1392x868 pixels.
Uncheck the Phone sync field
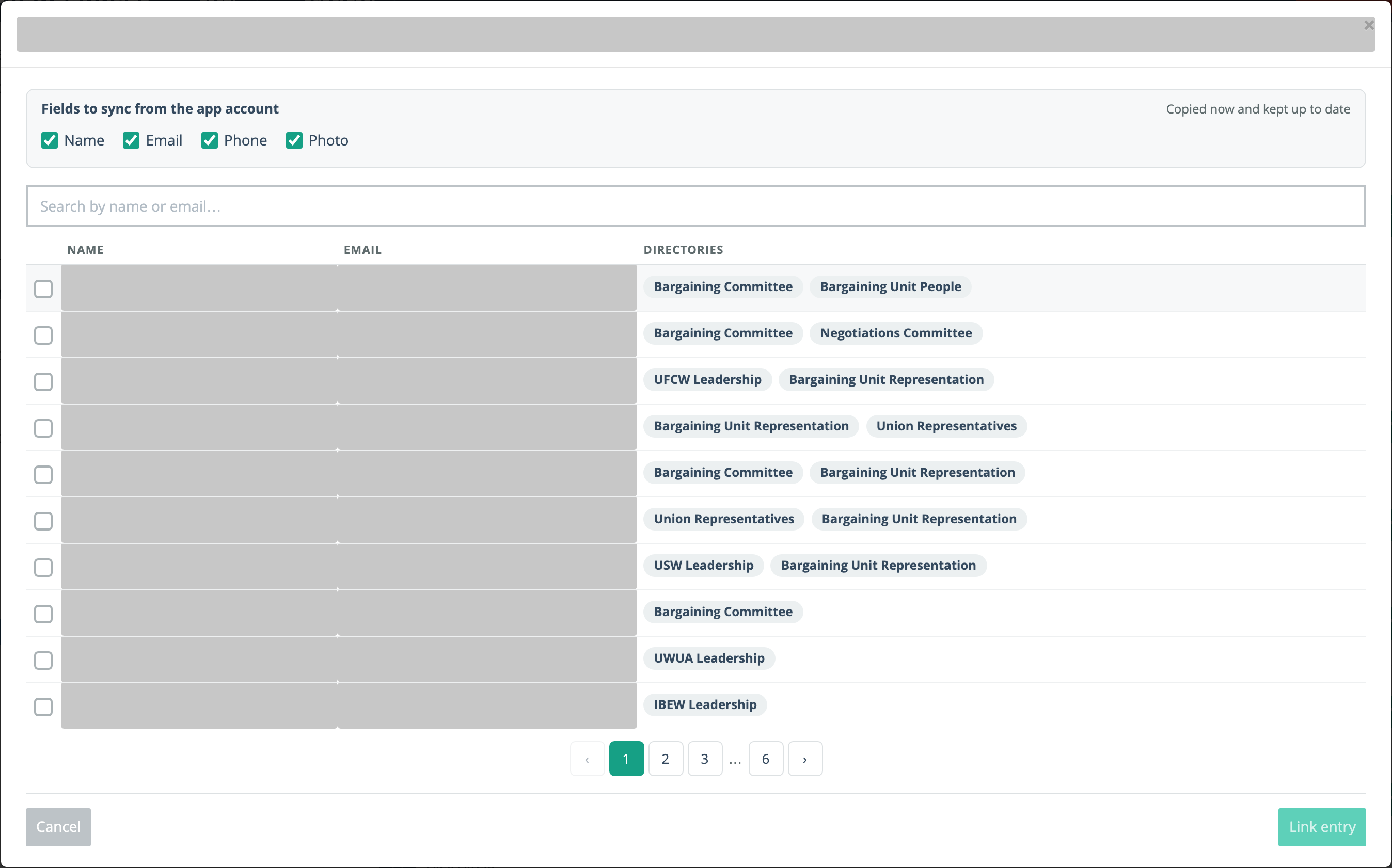click(209, 141)
